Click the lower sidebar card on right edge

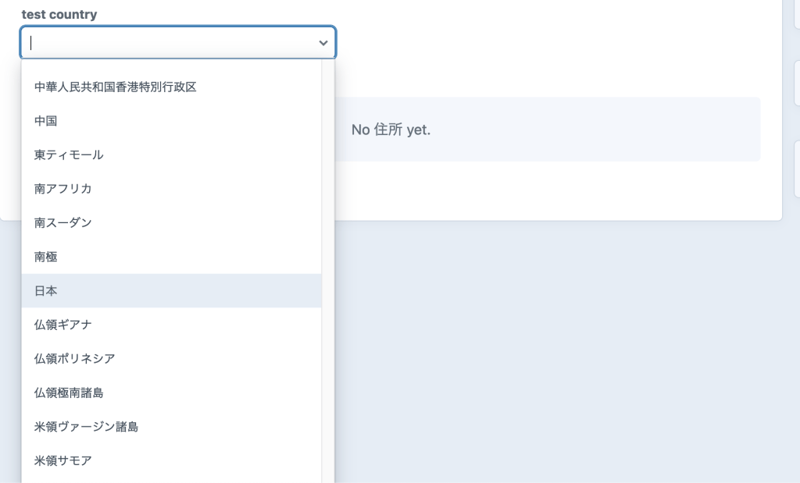(x=796, y=160)
